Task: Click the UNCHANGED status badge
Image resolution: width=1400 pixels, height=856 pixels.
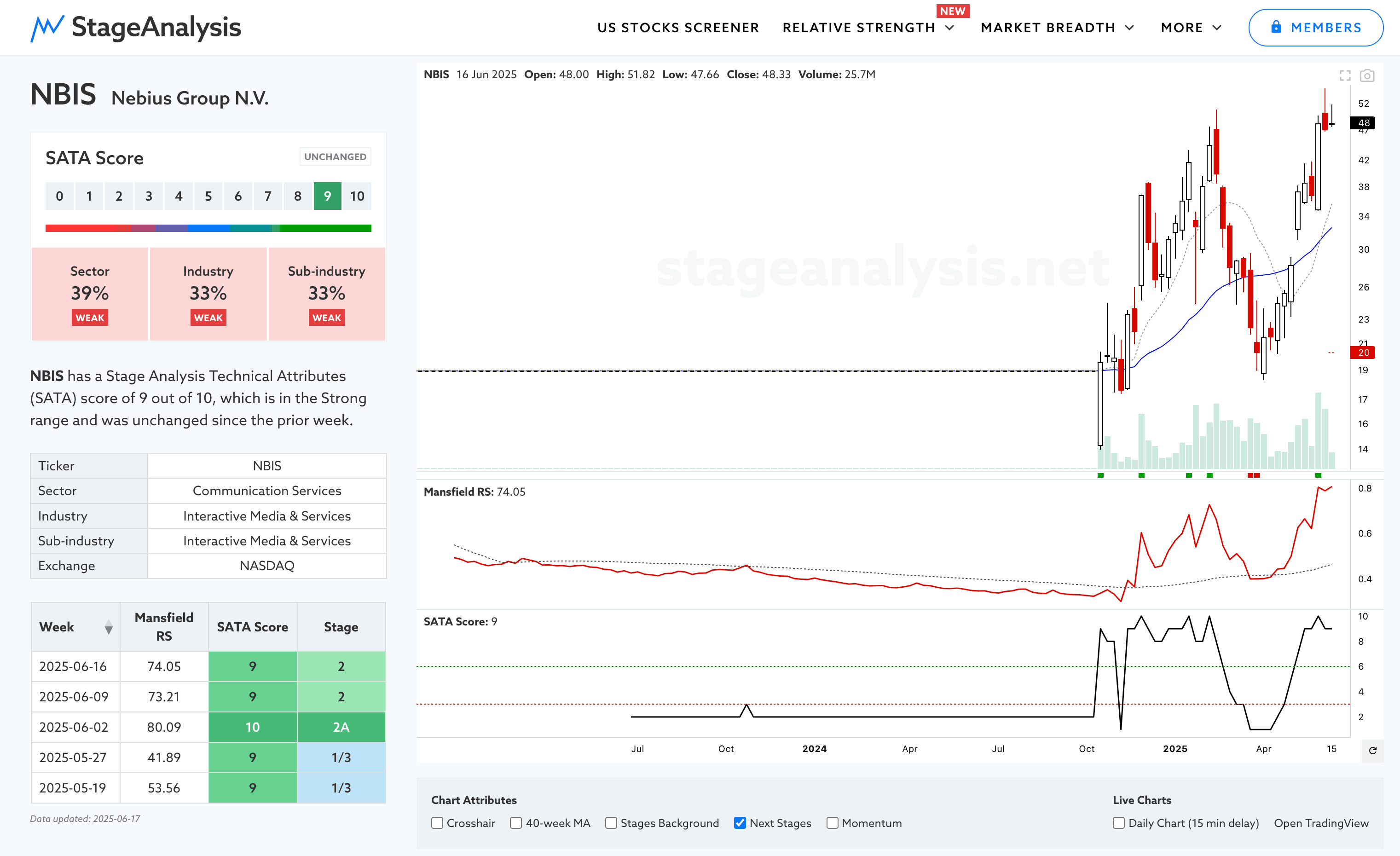Action: (335, 157)
